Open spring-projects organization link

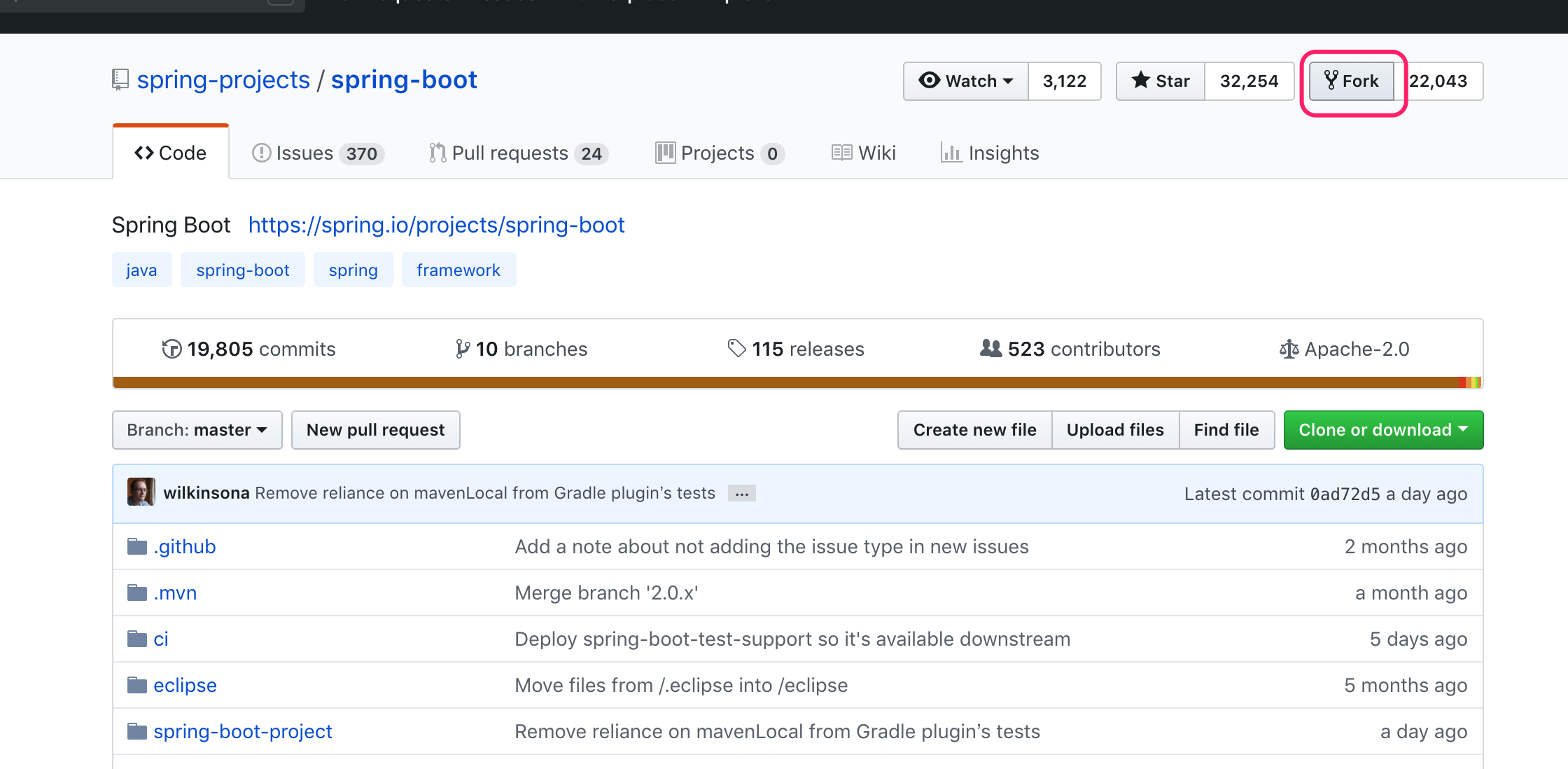tap(223, 80)
